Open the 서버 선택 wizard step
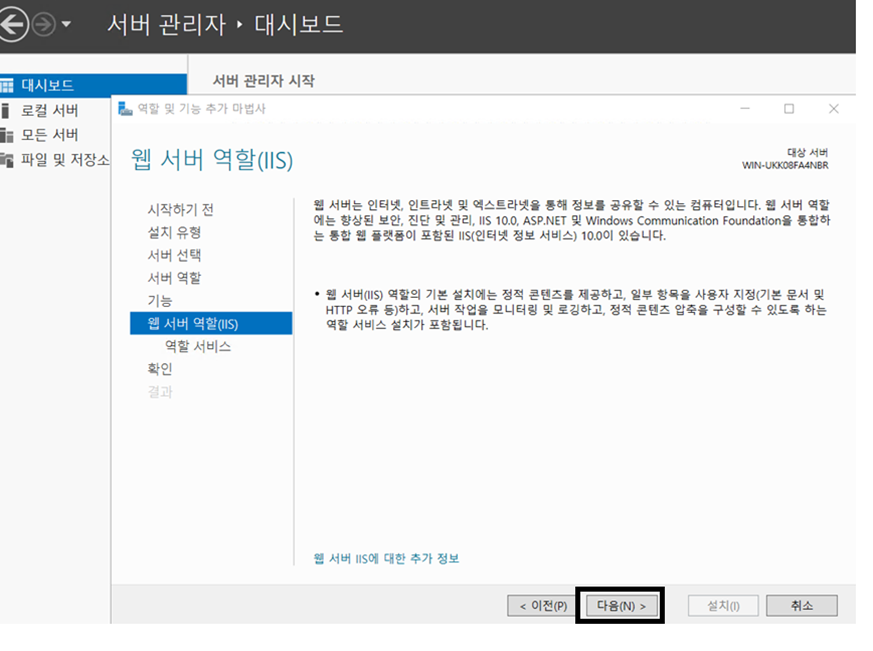 point(174,255)
